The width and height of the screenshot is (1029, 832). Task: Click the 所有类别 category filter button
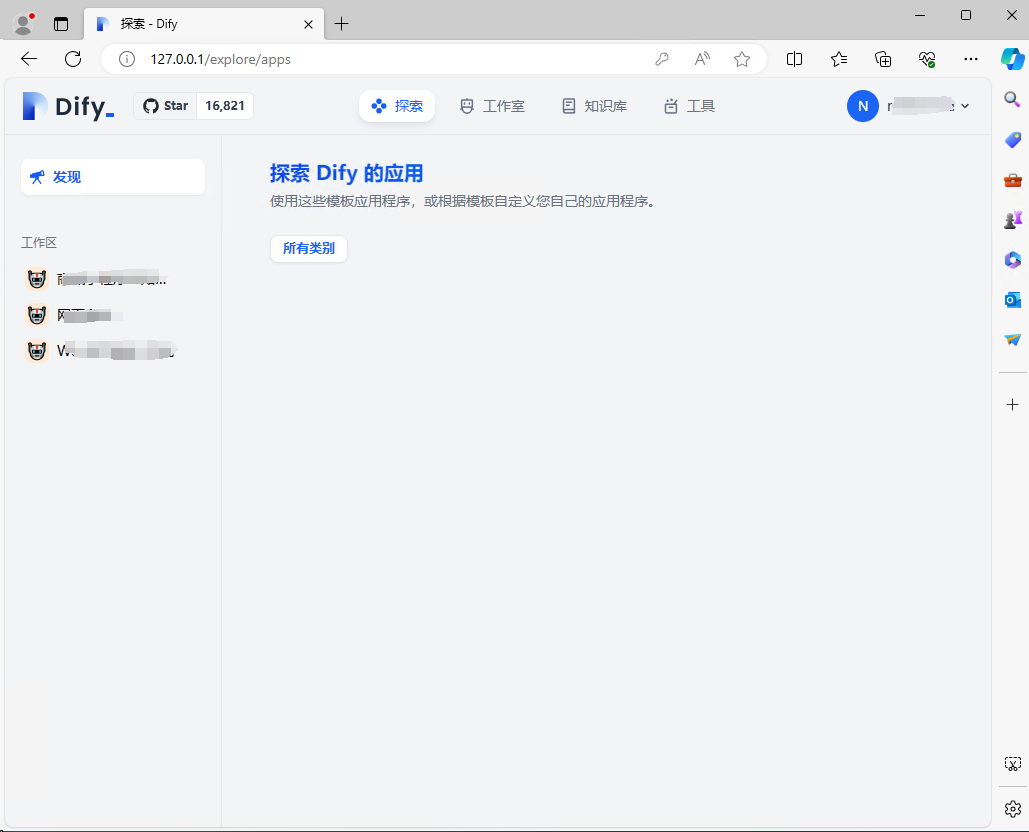[308, 248]
